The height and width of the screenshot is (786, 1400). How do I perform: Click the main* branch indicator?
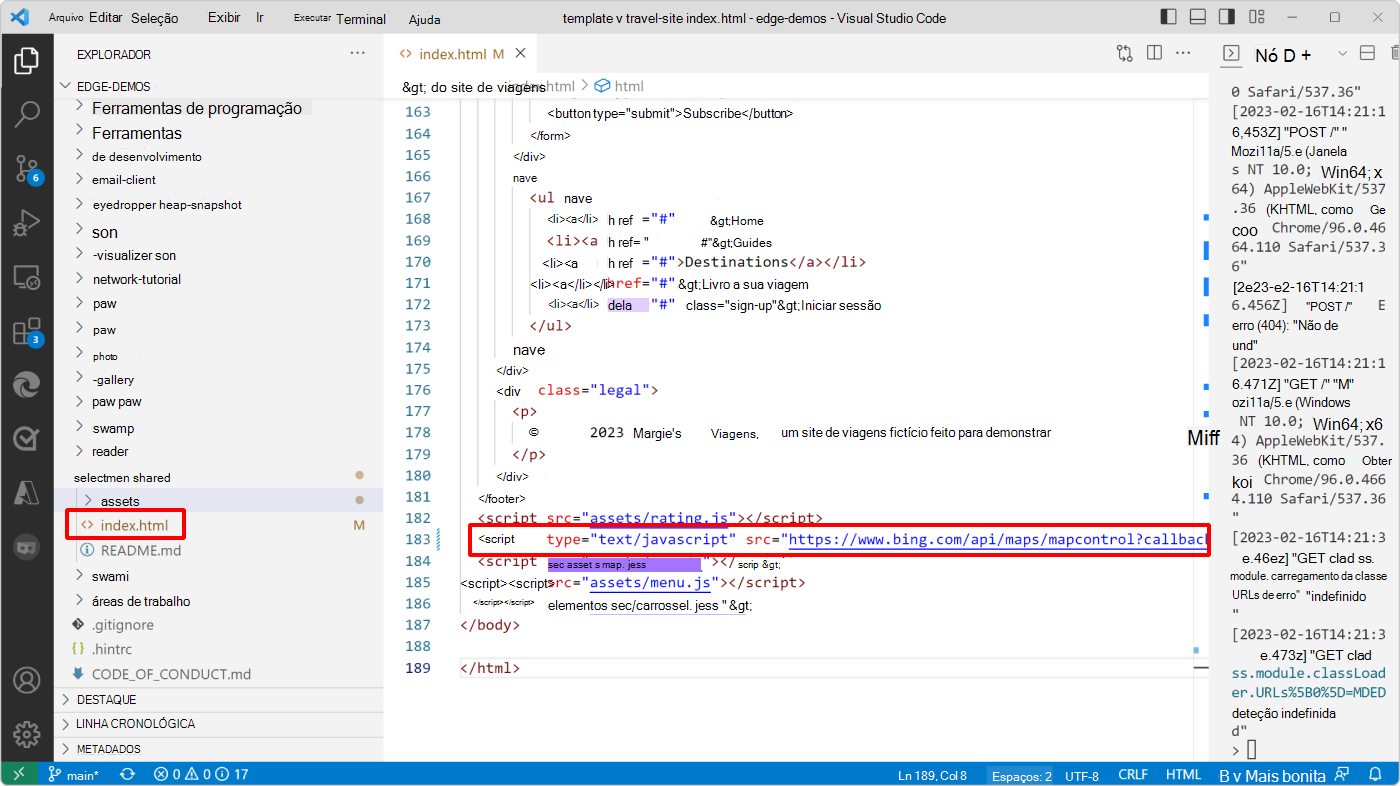click(74, 773)
